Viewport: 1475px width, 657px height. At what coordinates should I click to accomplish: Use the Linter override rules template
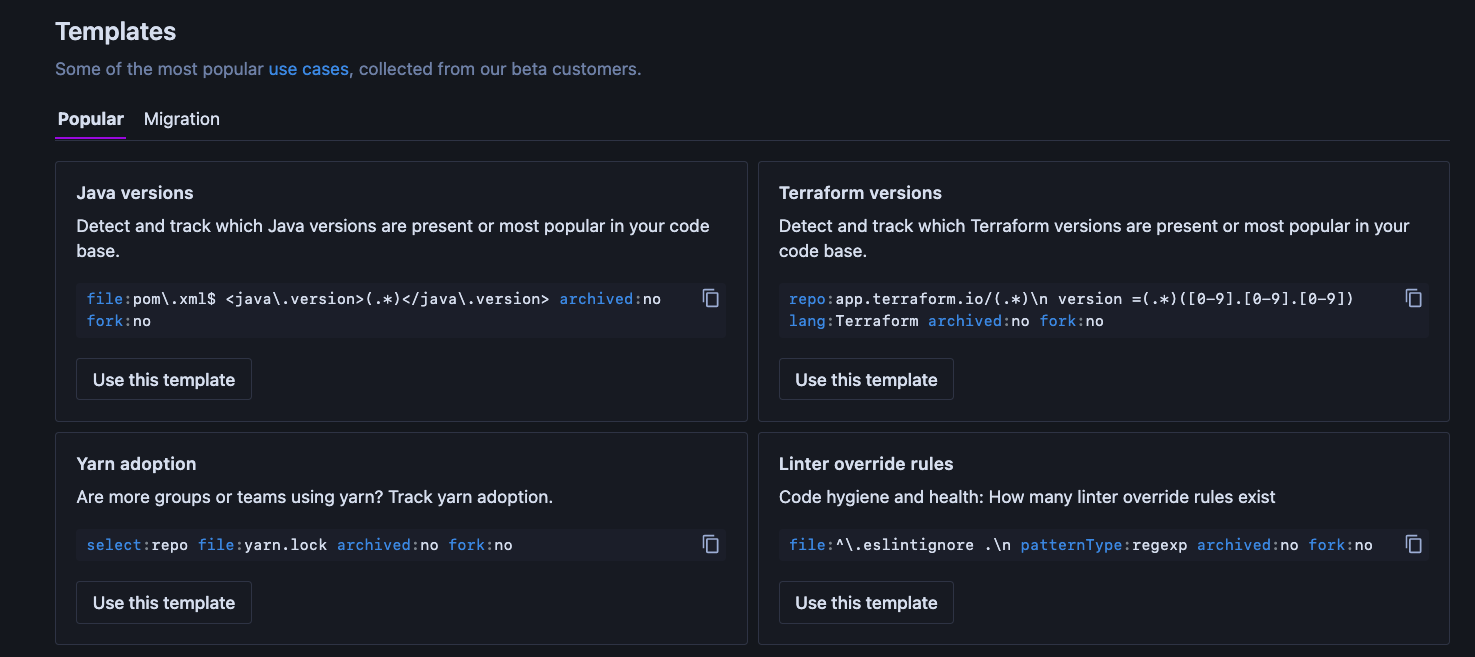tap(866, 603)
